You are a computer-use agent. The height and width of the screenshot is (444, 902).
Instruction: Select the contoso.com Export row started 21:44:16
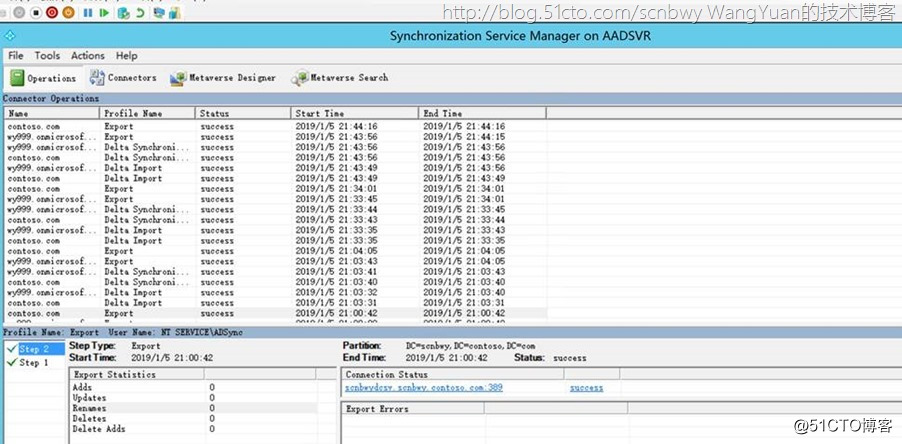(x=275, y=127)
